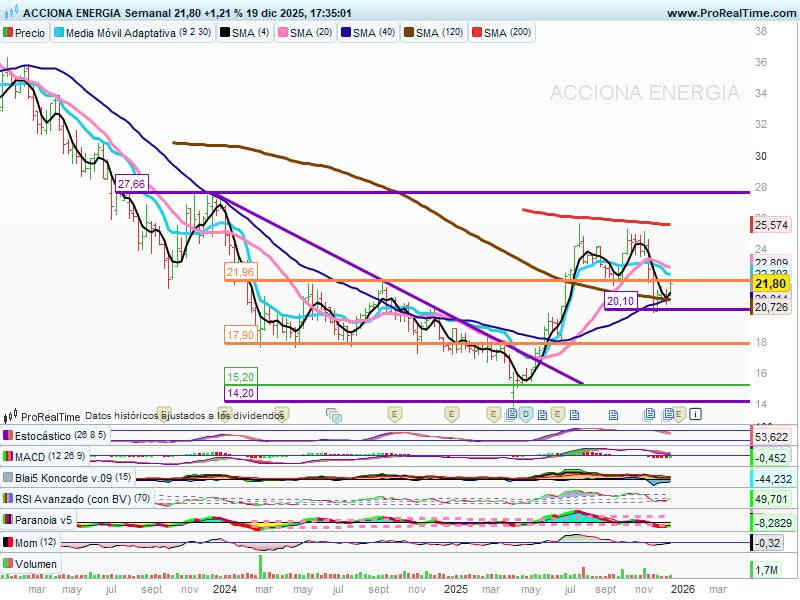Viewport: 800px width, 600px height.
Task: Click the blue "D" dividend marker
Action: click(x=526, y=413)
